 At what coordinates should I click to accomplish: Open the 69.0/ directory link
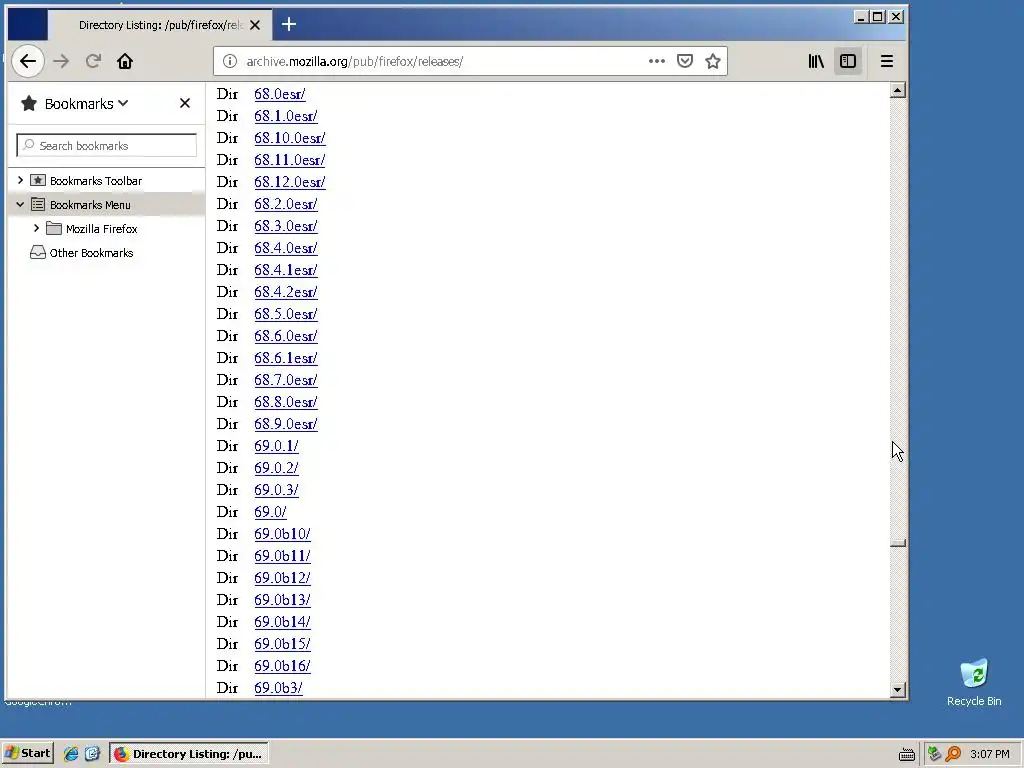click(x=270, y=512)
